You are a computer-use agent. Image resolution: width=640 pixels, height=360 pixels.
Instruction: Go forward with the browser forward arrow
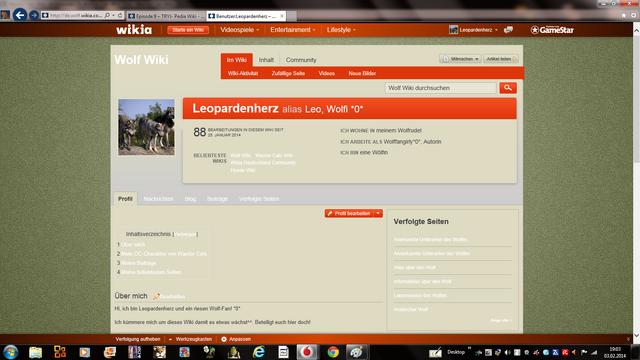[x=34, y=16]
